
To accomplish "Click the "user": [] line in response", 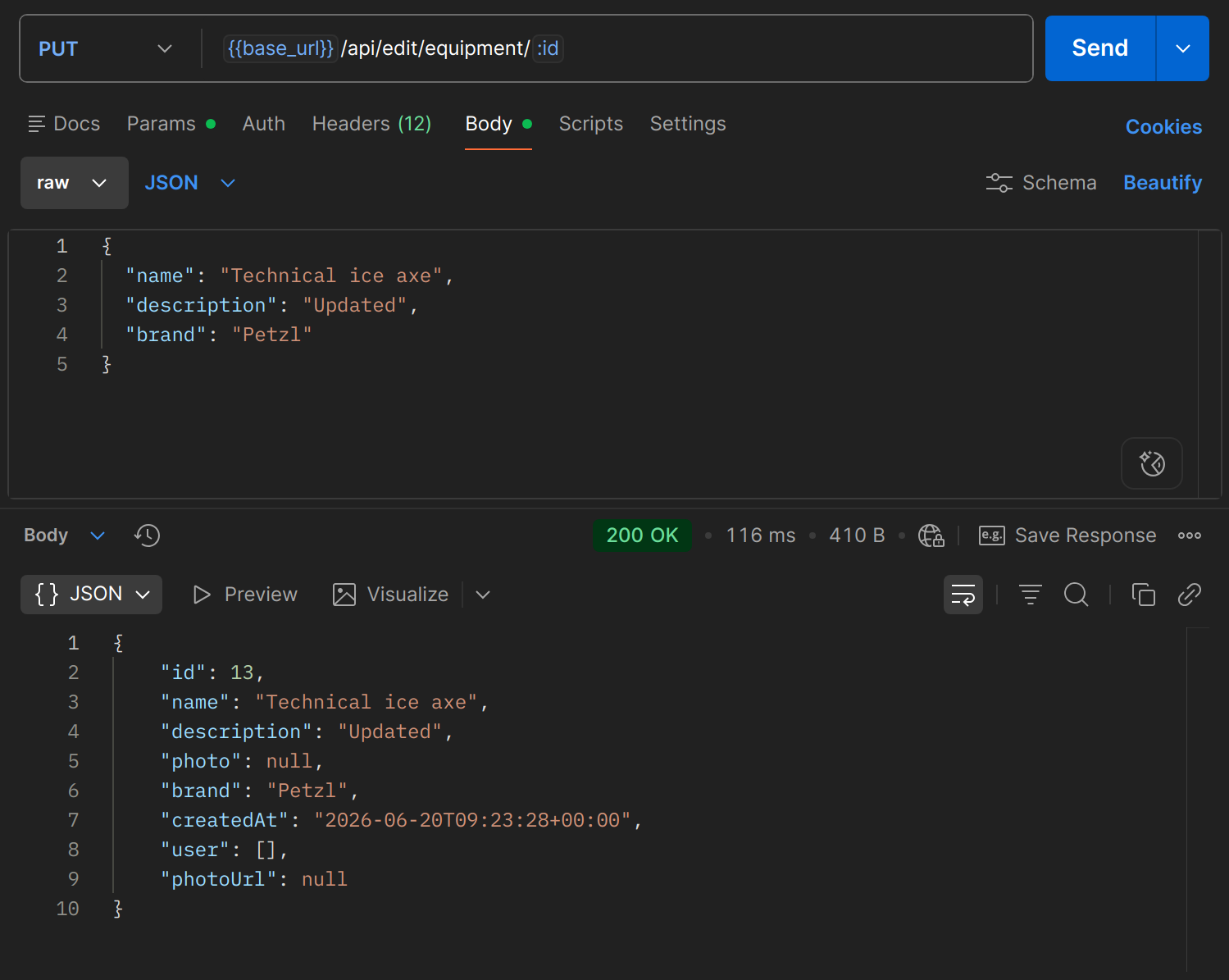I will pyautogui.click(x=225, y=850).
